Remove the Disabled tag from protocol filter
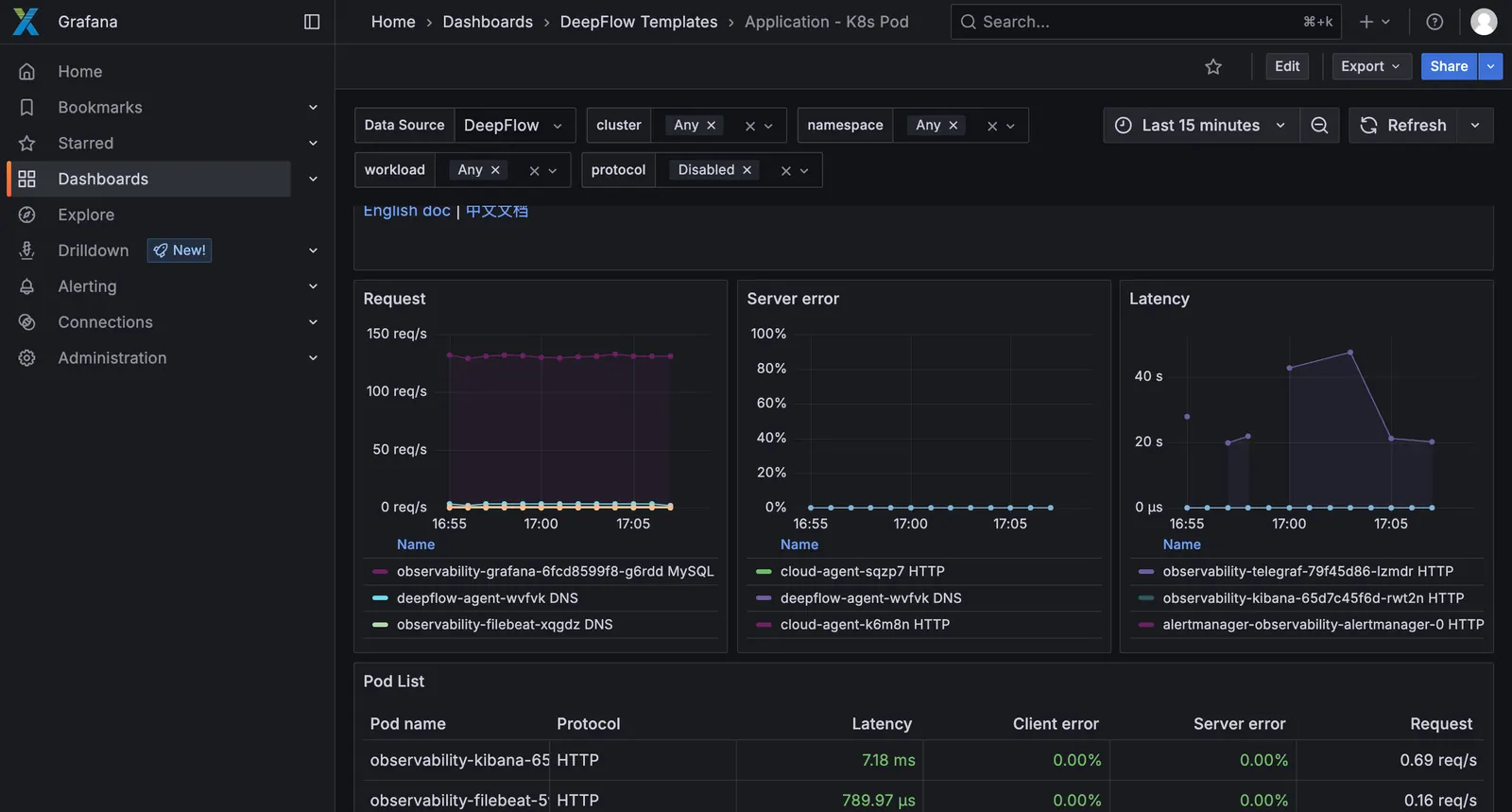1512x812 pixels. point(747,170)
